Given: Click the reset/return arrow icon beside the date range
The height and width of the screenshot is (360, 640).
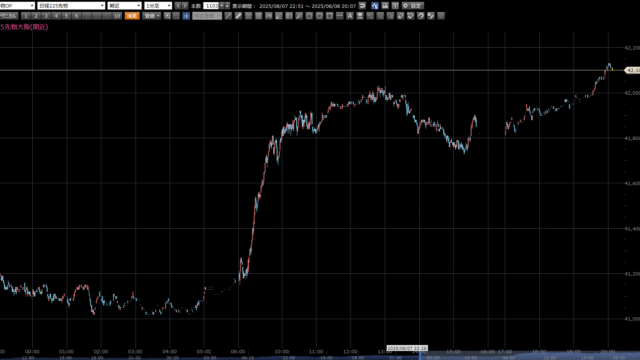Looking at the screenshot, I should (362, 6).
